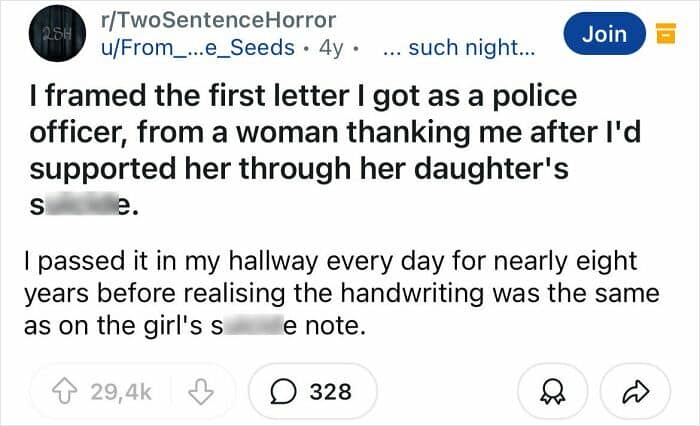Click the comment bubble icon
This screenshot has width=700, height=426.
285,391
